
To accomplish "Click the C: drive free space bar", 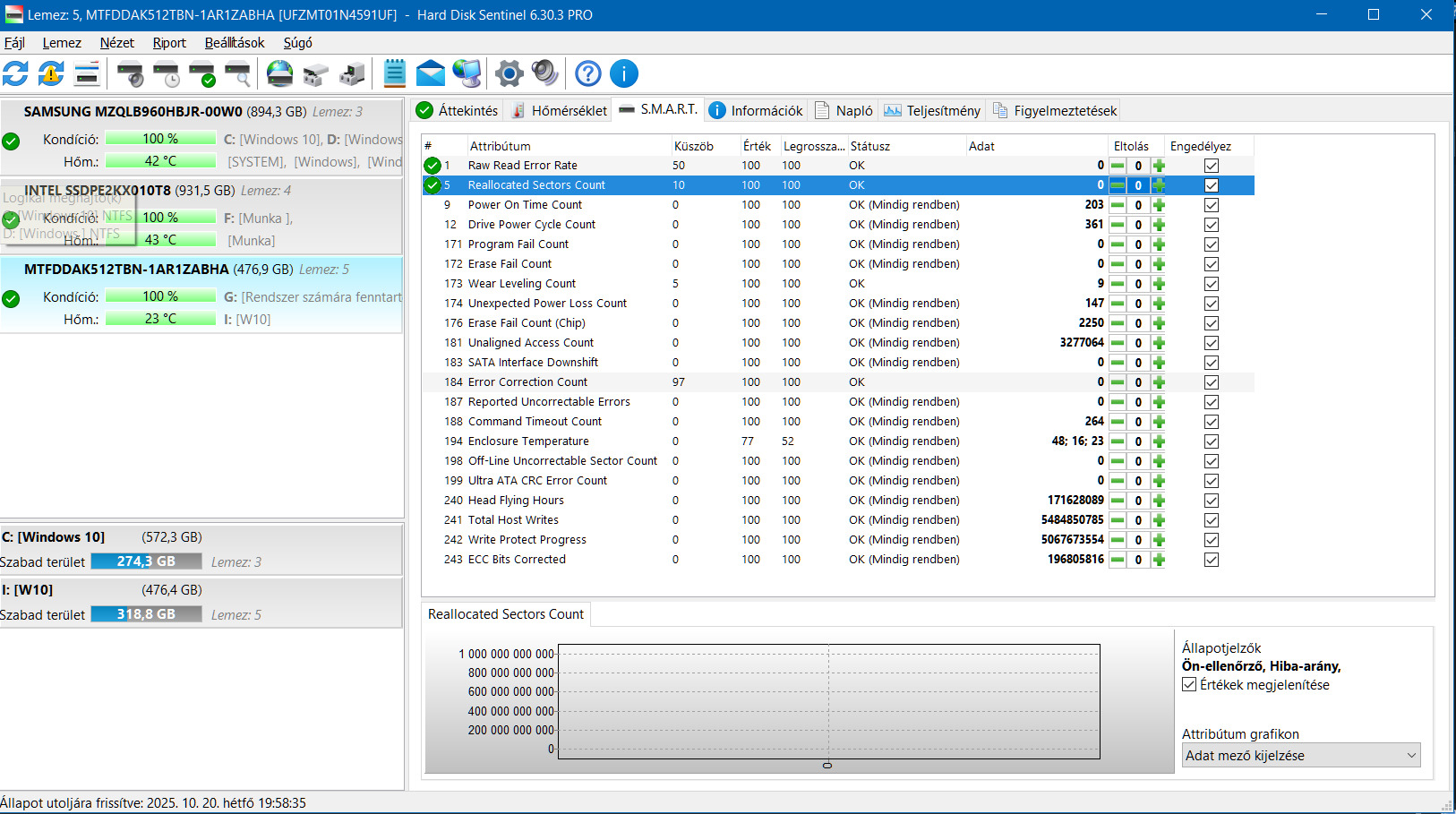I will tap(146, 561).
